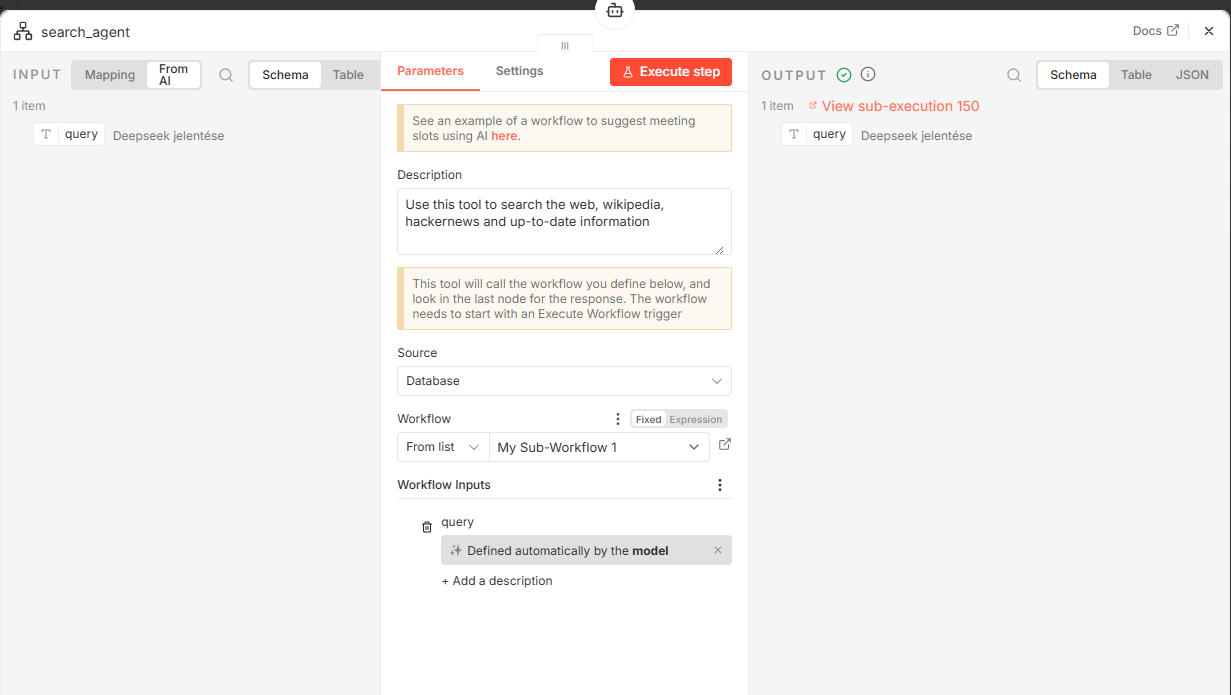Remove model-defined value with the x icon
The width and height of the screenshot is (1231, 695).
click(718, 550)
